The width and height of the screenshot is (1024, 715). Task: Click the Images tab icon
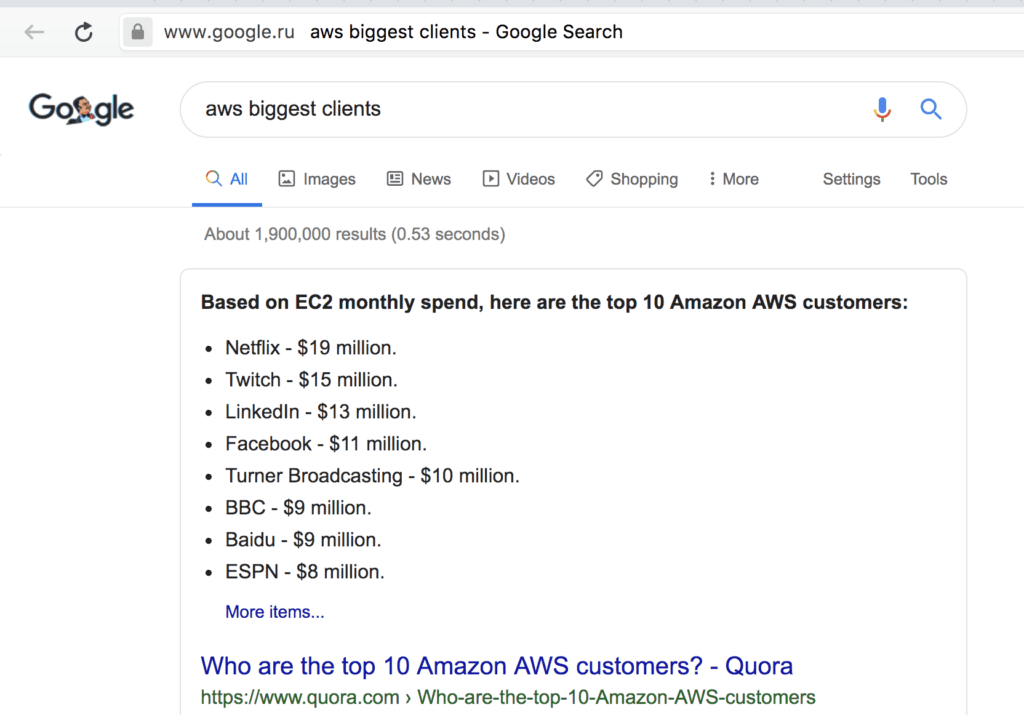[x=287, y=179]
